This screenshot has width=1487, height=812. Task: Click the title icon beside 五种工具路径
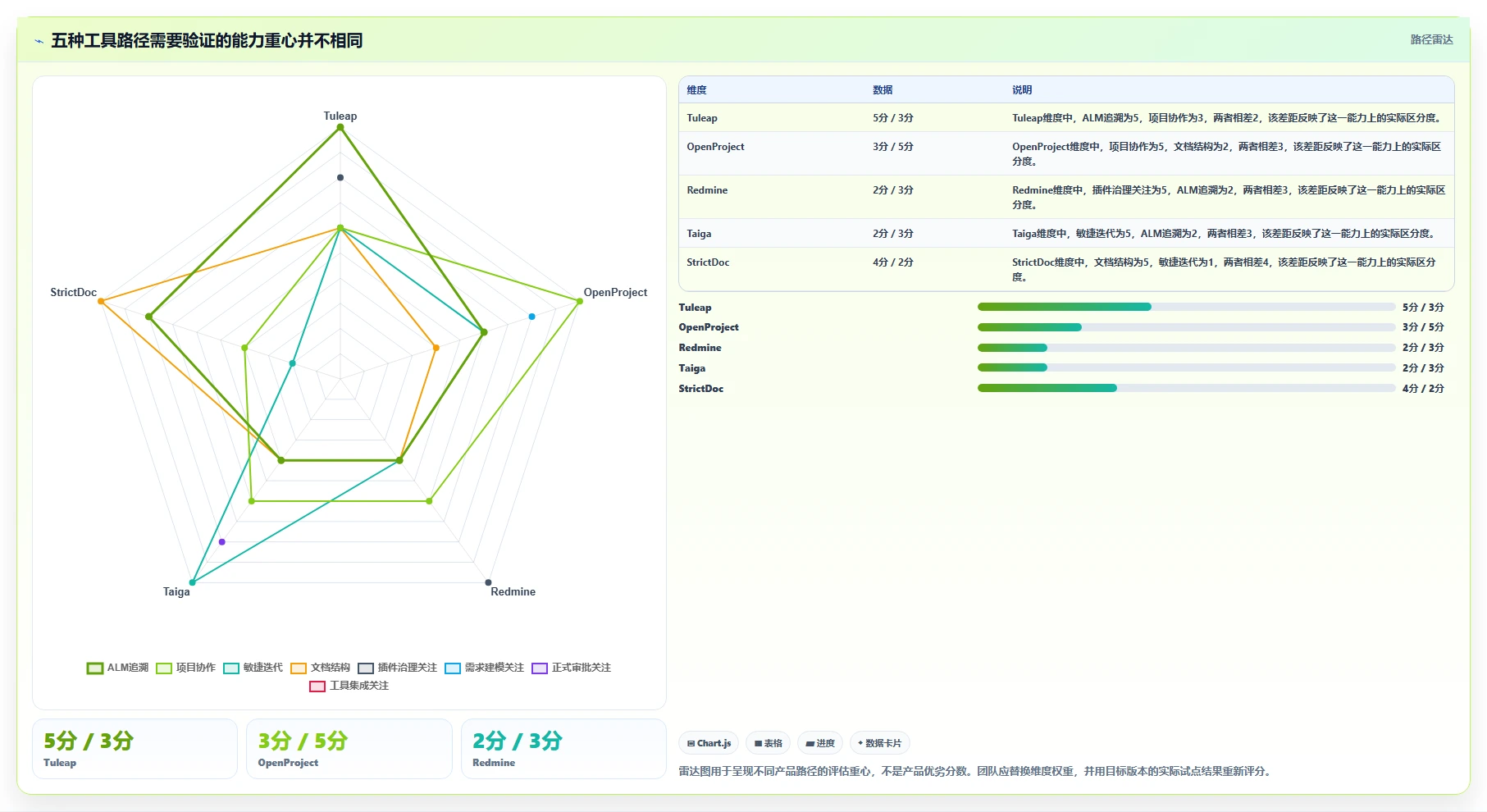39,41
